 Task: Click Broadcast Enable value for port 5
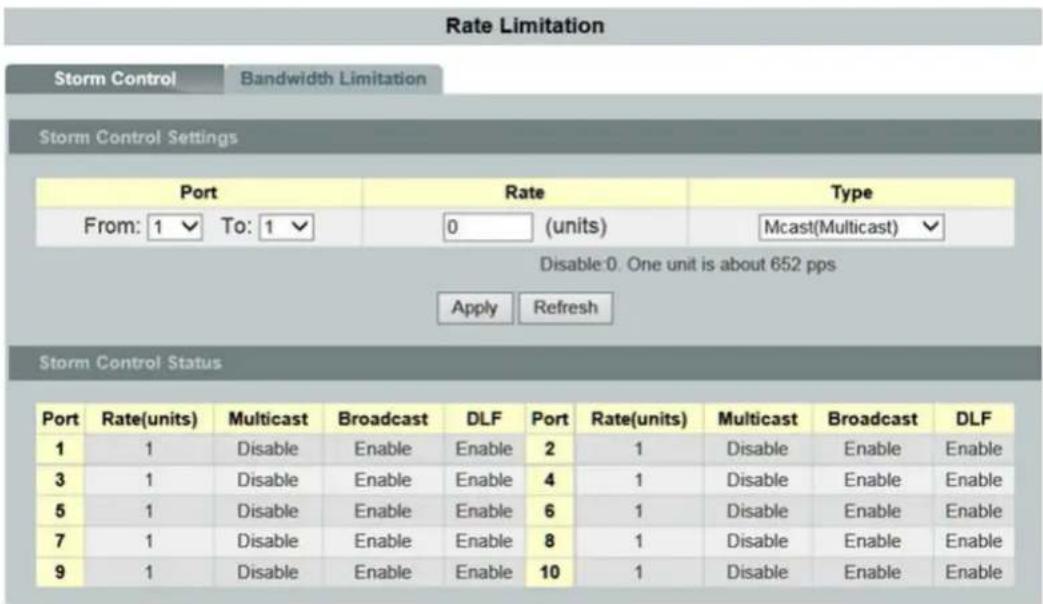[x=382, y=511]
